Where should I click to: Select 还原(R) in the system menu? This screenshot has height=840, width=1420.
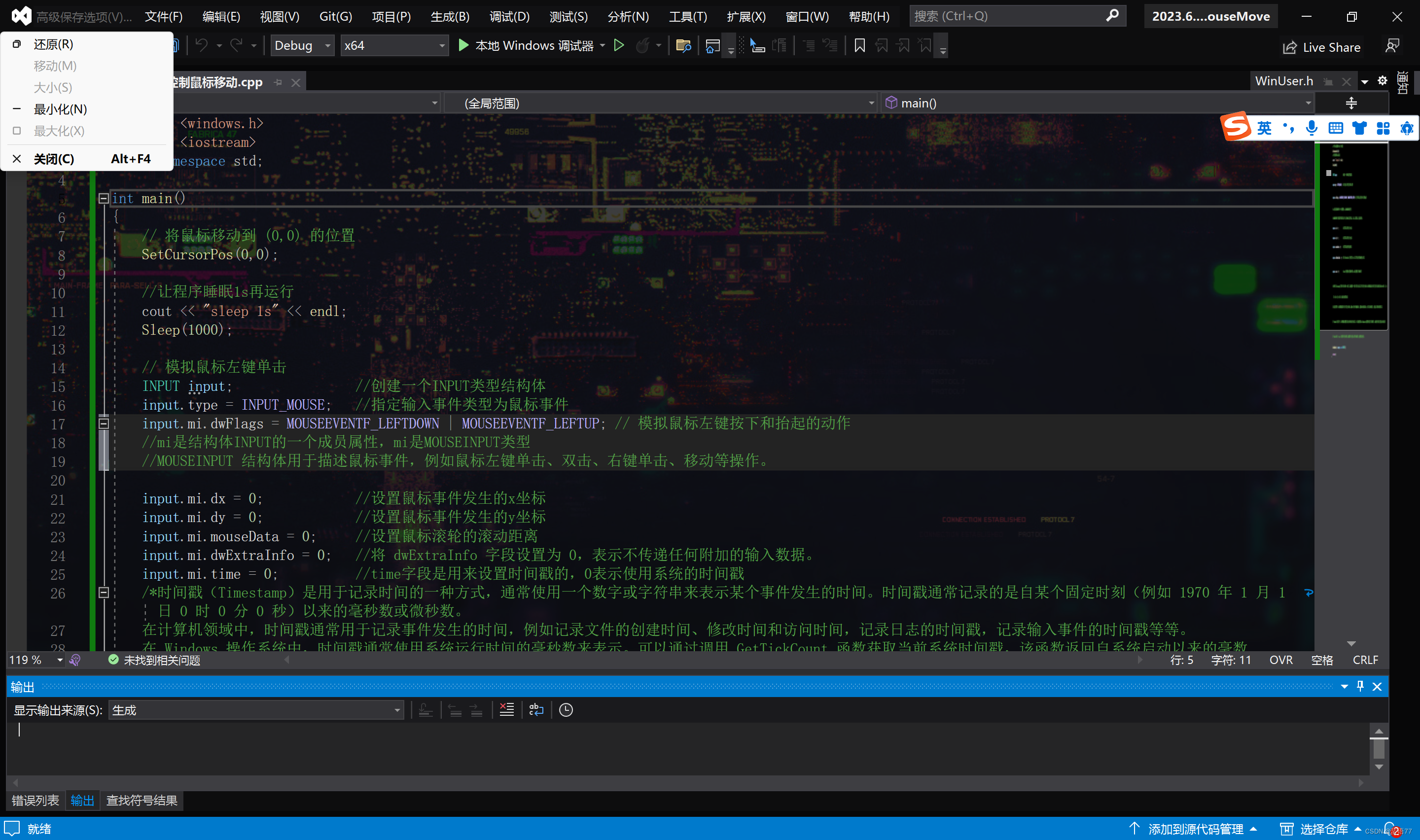pos(87,44)
